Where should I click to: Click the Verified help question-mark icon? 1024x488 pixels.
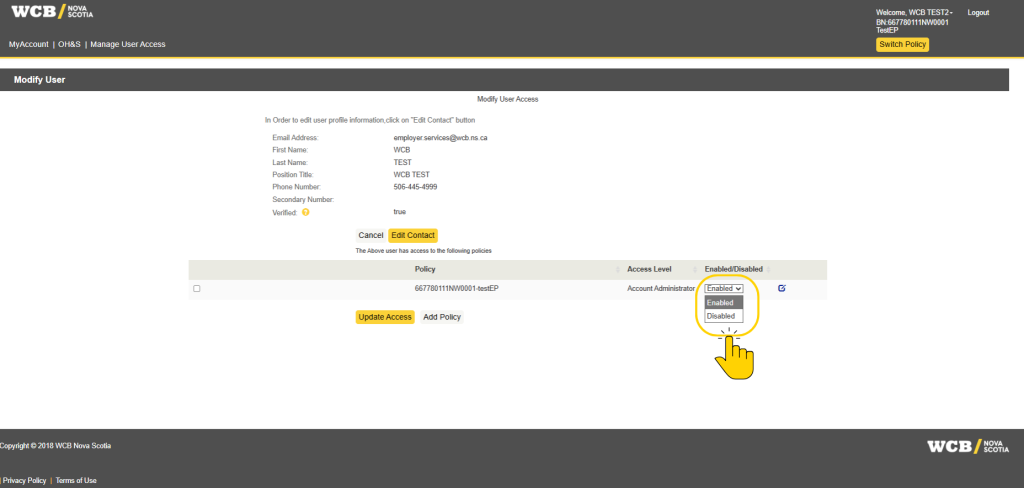(306, 212)
